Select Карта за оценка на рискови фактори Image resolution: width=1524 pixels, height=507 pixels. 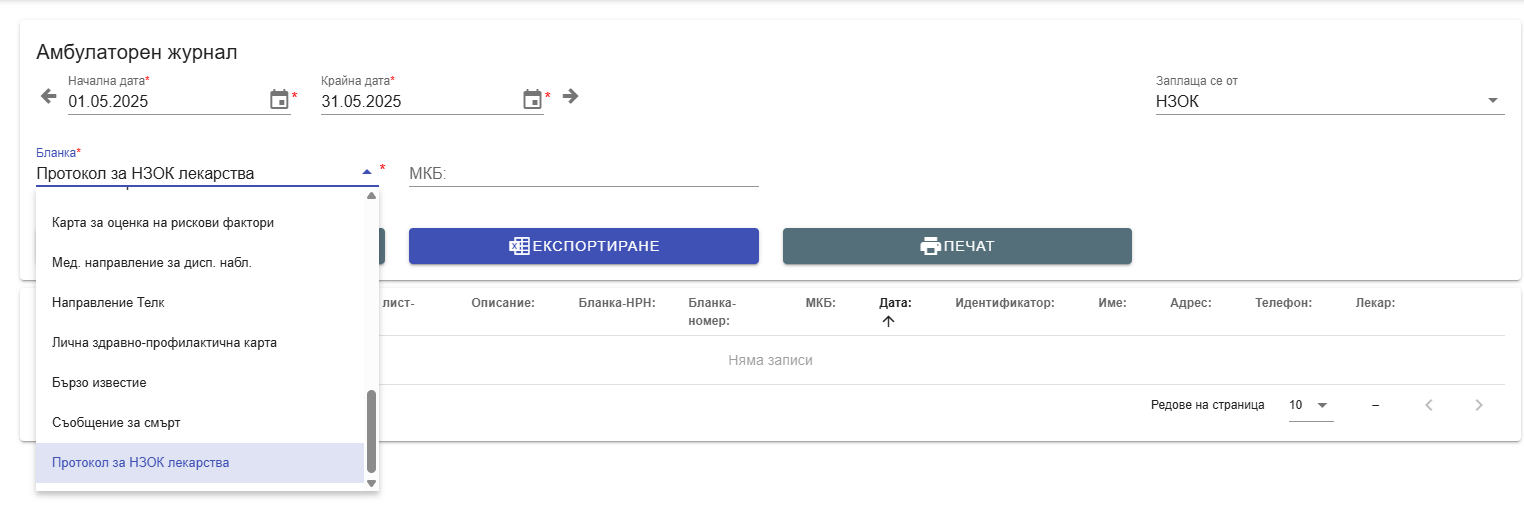(200, 222)
